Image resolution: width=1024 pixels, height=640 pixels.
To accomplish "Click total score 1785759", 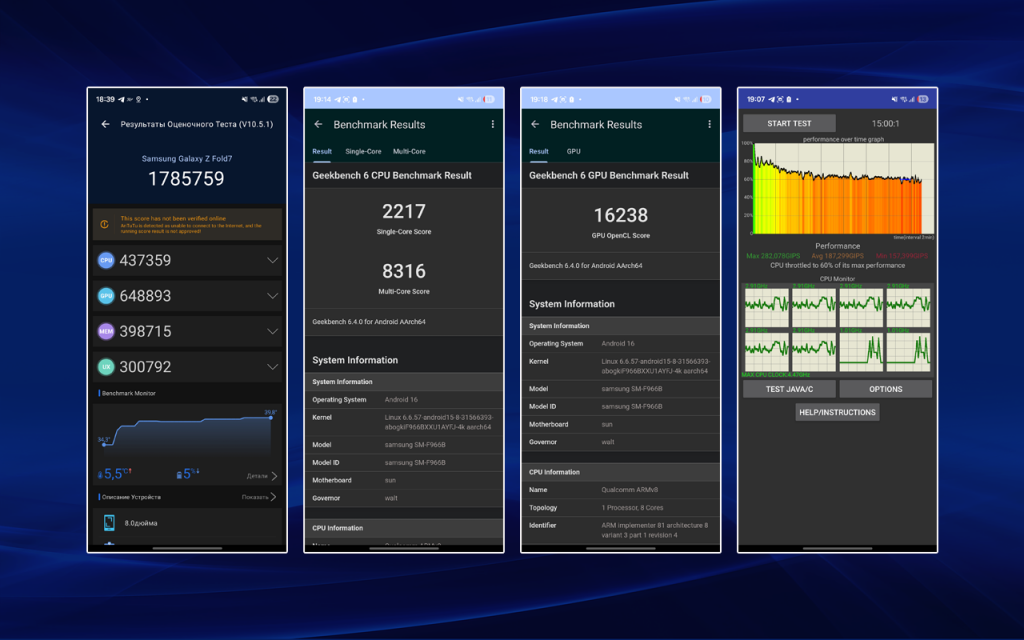I will 186,178.
